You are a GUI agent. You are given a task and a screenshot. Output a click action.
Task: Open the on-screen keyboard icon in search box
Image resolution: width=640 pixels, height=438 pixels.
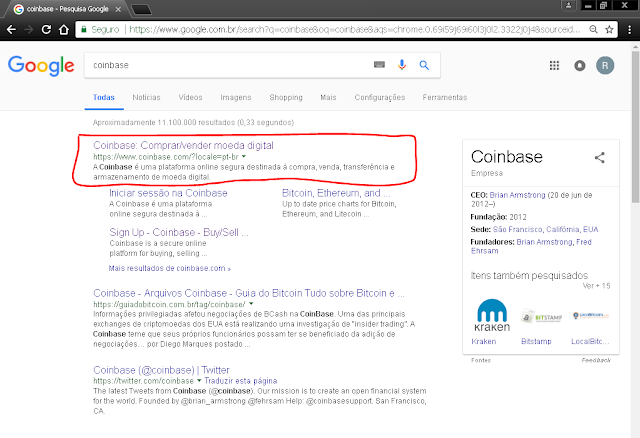click(379, 64)
